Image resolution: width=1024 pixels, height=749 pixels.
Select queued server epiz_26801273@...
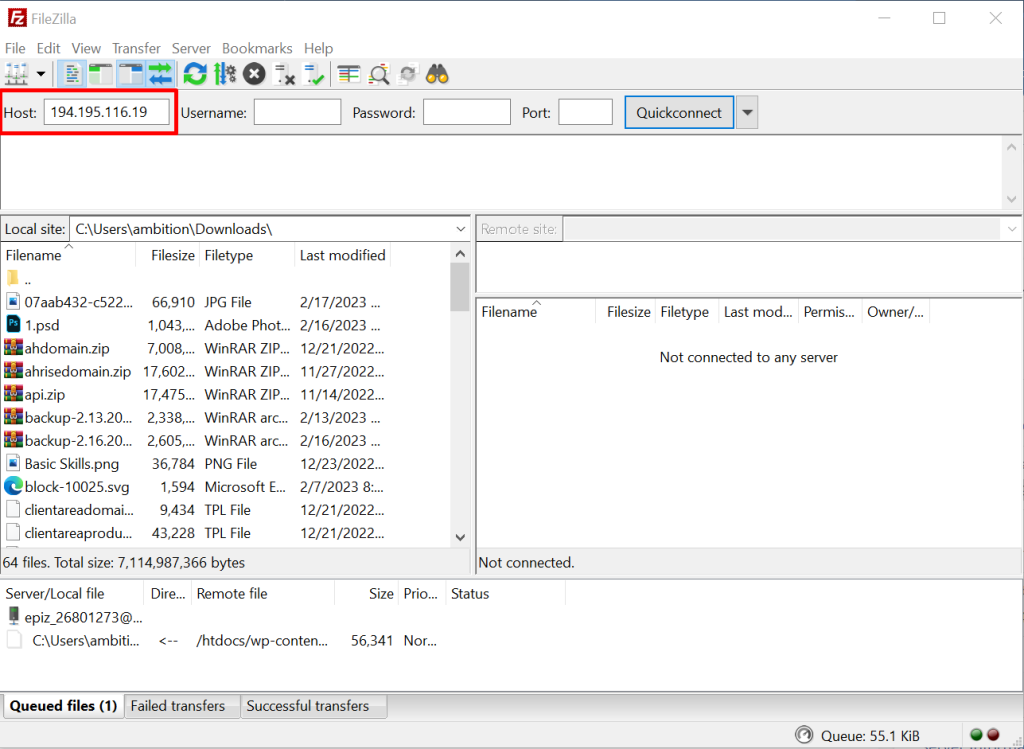pyautogui.click(x=74, y=617)
